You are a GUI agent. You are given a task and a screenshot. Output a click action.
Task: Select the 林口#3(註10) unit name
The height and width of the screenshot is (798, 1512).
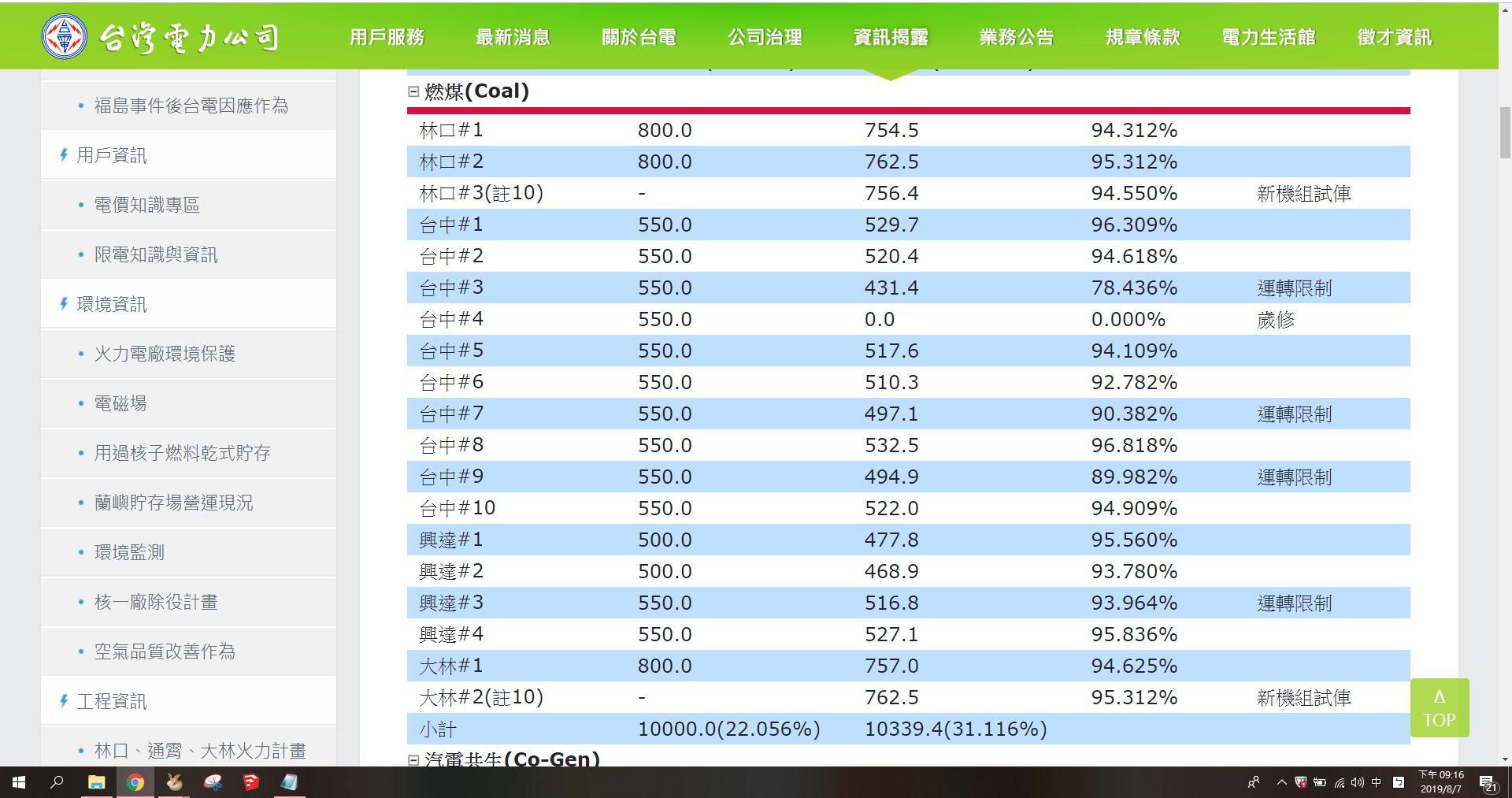pyautogui.click(x=481, y=193)
